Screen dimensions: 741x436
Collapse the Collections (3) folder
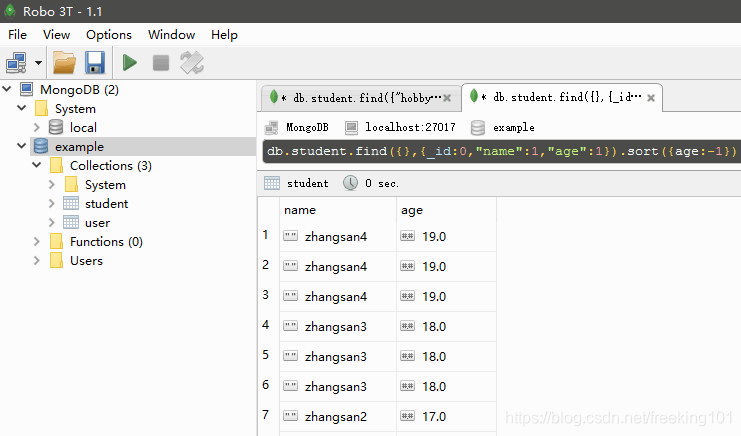tap(36, 165)
